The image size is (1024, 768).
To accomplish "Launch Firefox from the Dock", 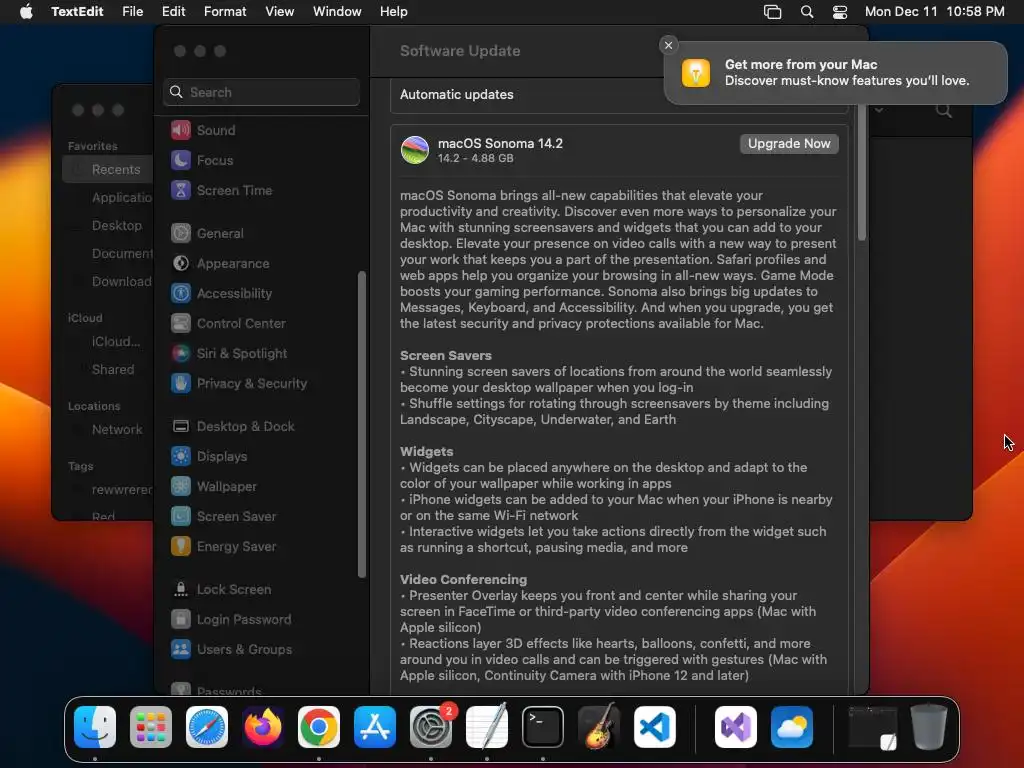I will 263,727.
